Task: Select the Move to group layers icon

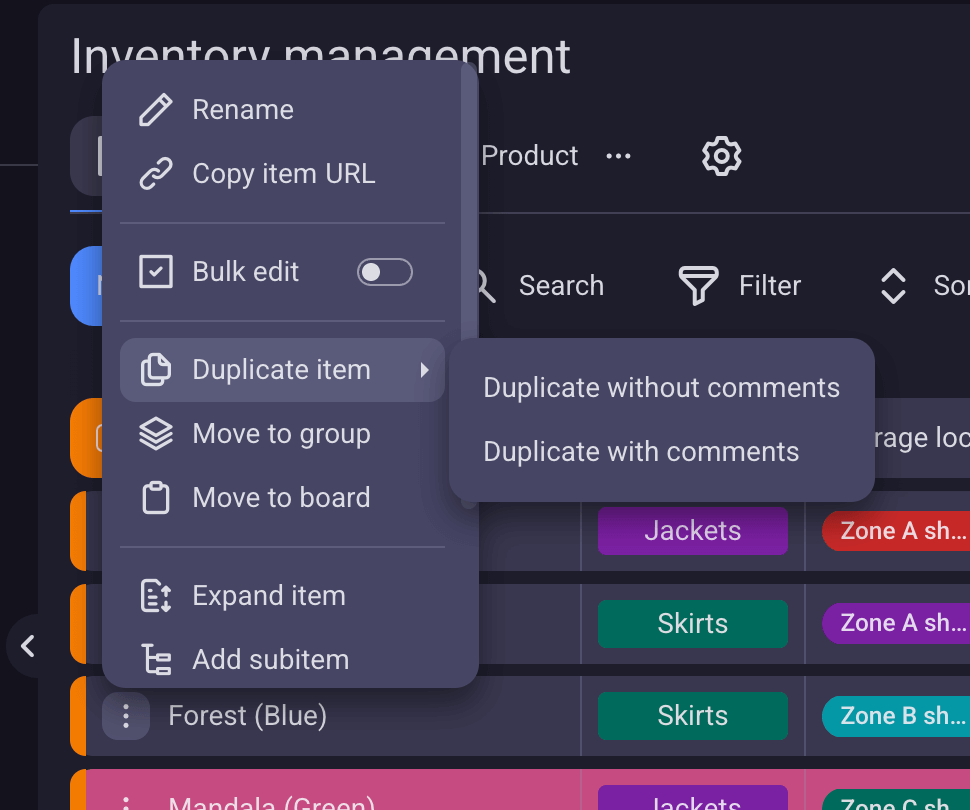Action: coord(154,433)
